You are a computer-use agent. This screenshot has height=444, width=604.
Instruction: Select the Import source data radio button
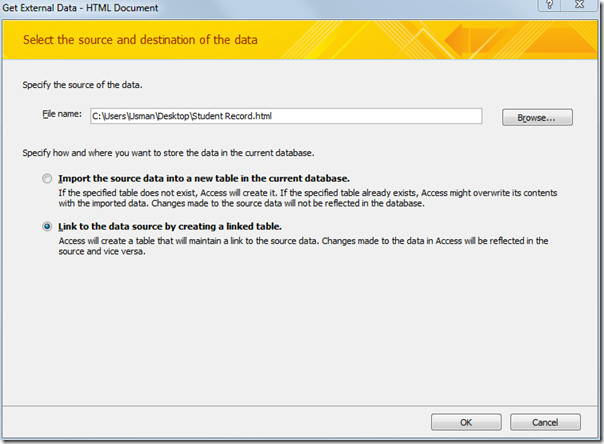pos(47,179)
